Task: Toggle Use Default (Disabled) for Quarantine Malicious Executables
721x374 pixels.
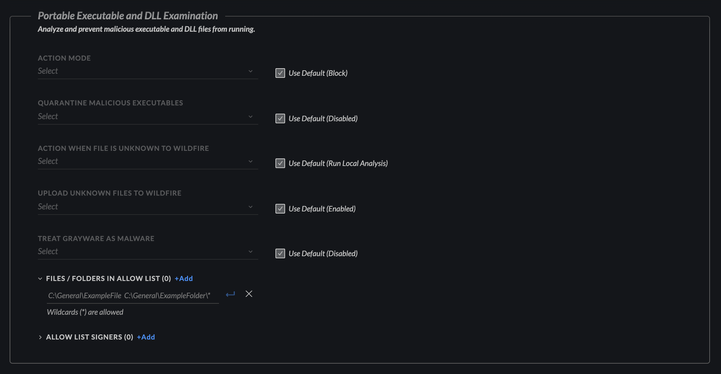Action: 280,119
